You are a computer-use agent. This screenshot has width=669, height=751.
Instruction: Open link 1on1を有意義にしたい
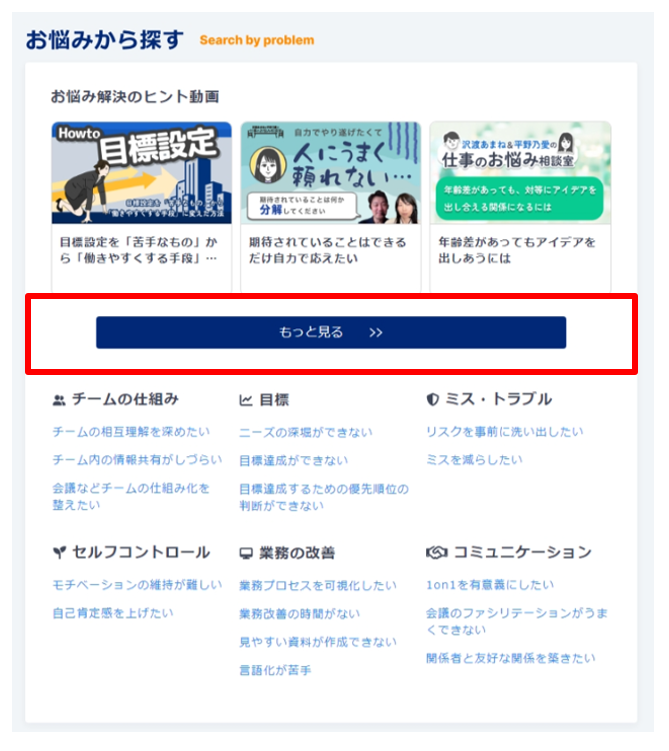point(490,585)
